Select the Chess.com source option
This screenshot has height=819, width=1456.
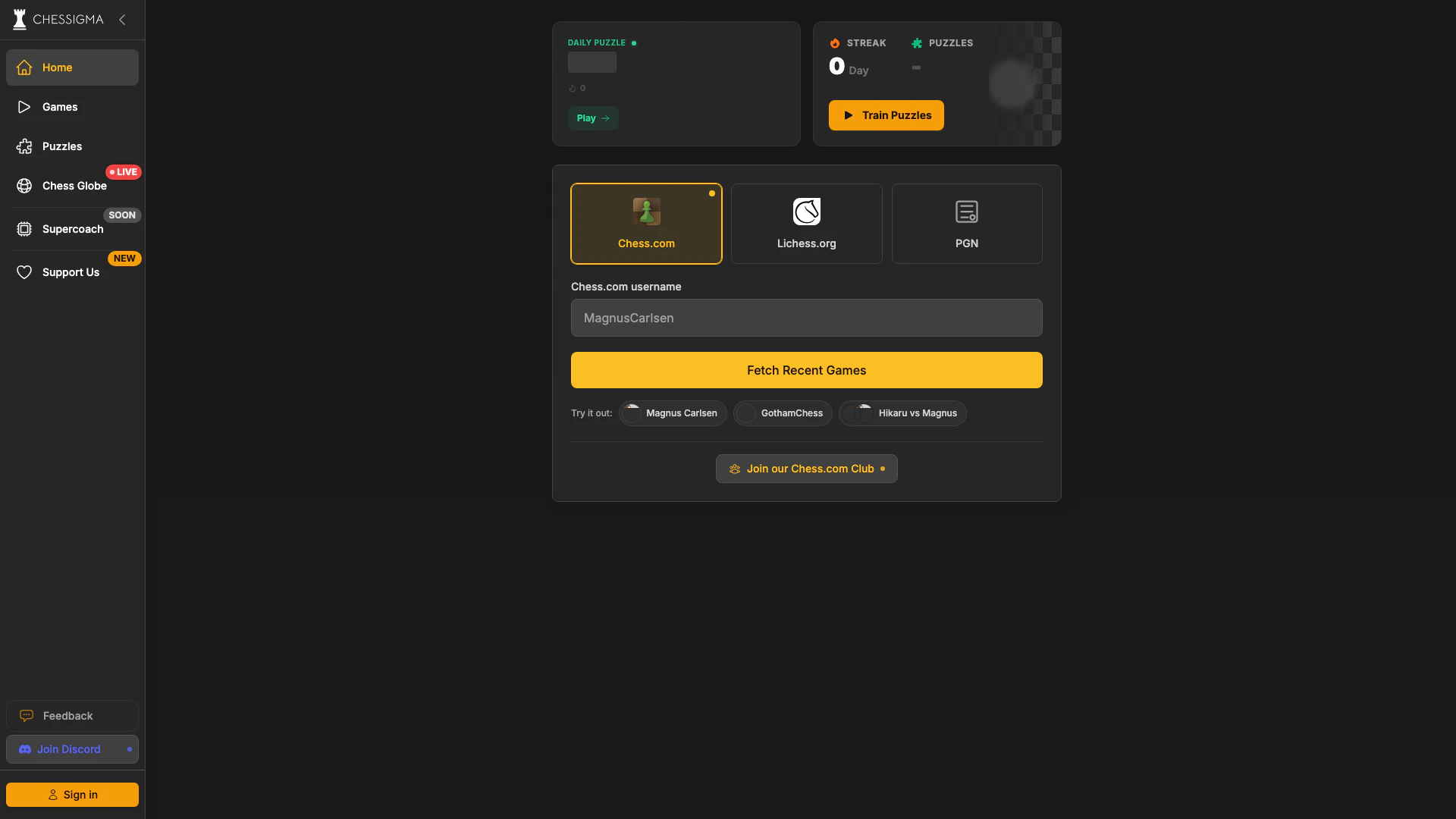(646, 224)
